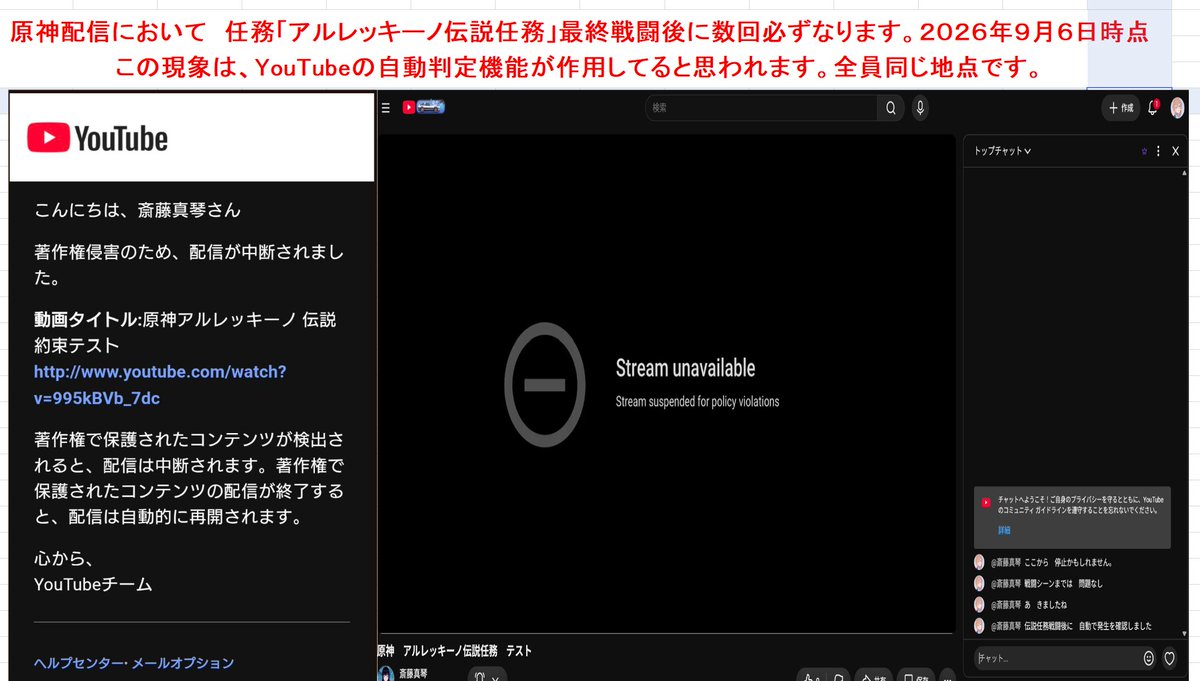1200x681 pixels.
Task: Click the 詳細 link in chat notice
Action: [1004, 530]
